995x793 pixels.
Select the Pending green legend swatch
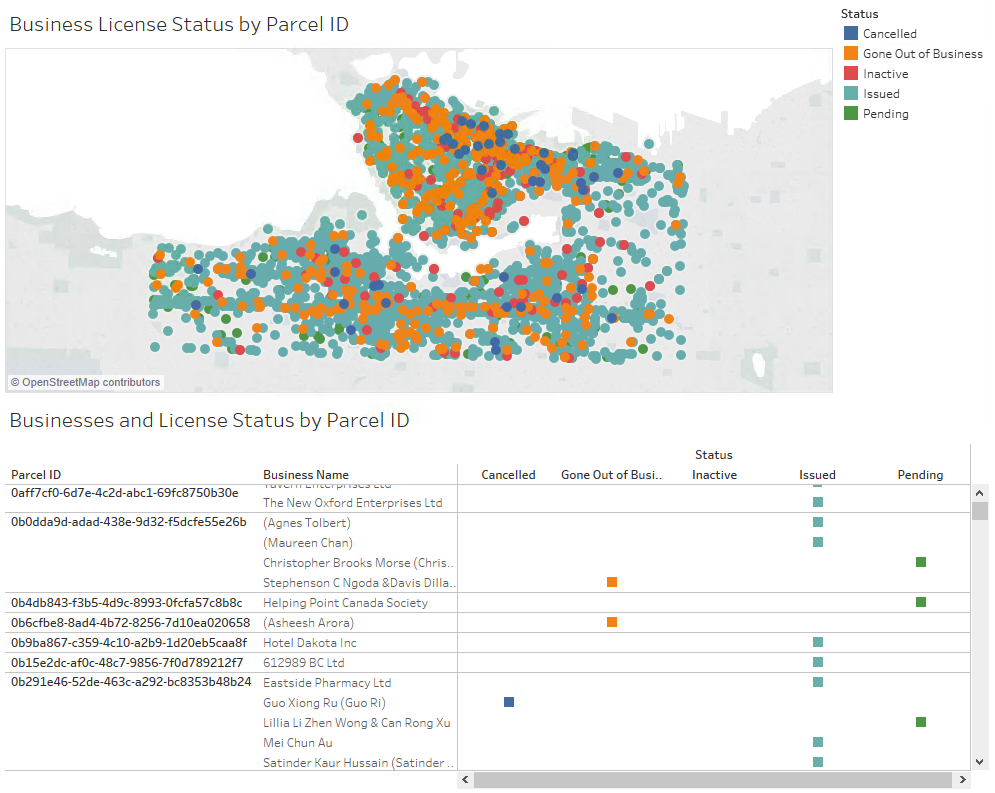pyautogui.click(x=851, y=114)
